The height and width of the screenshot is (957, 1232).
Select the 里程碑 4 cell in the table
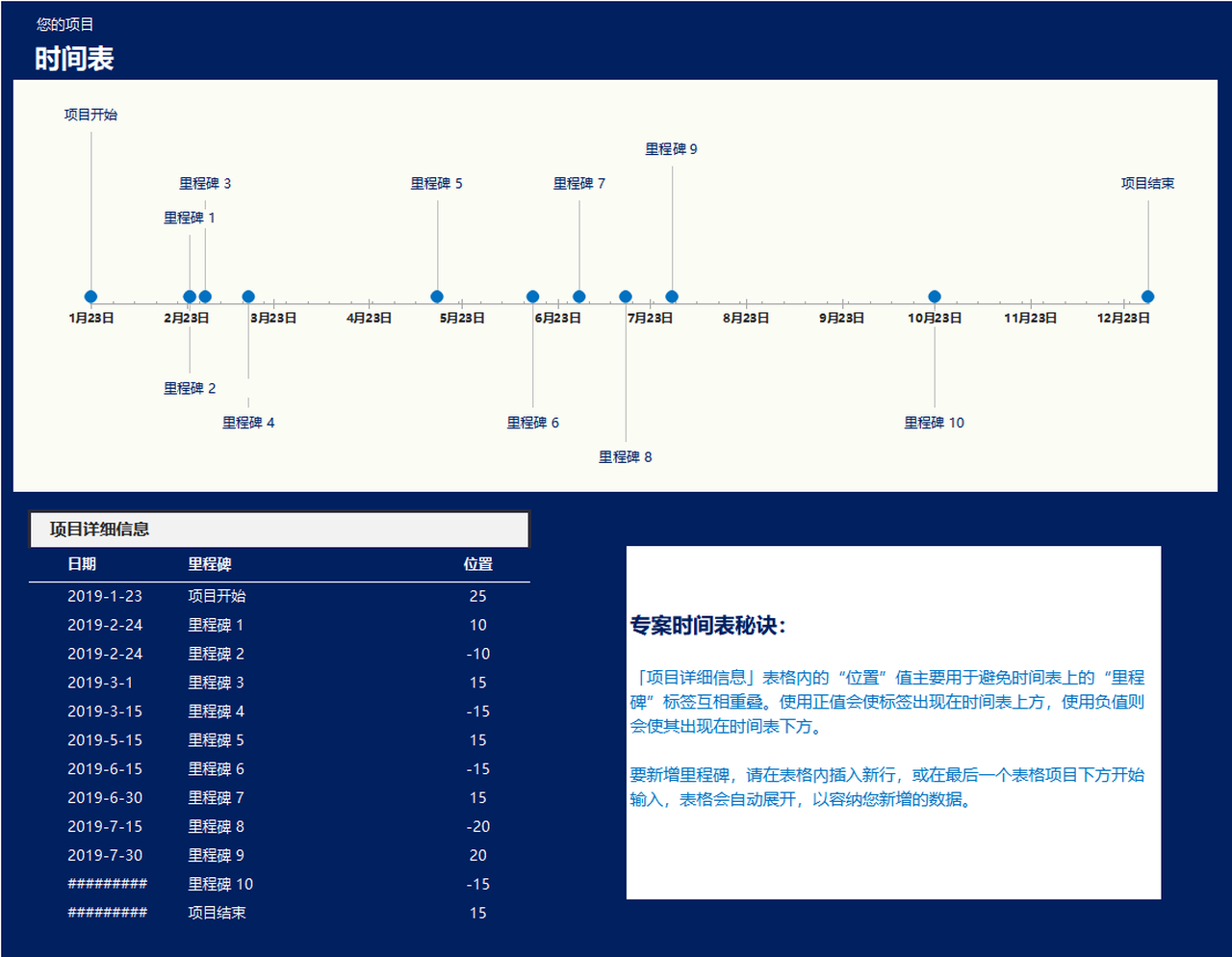point(216,711)
